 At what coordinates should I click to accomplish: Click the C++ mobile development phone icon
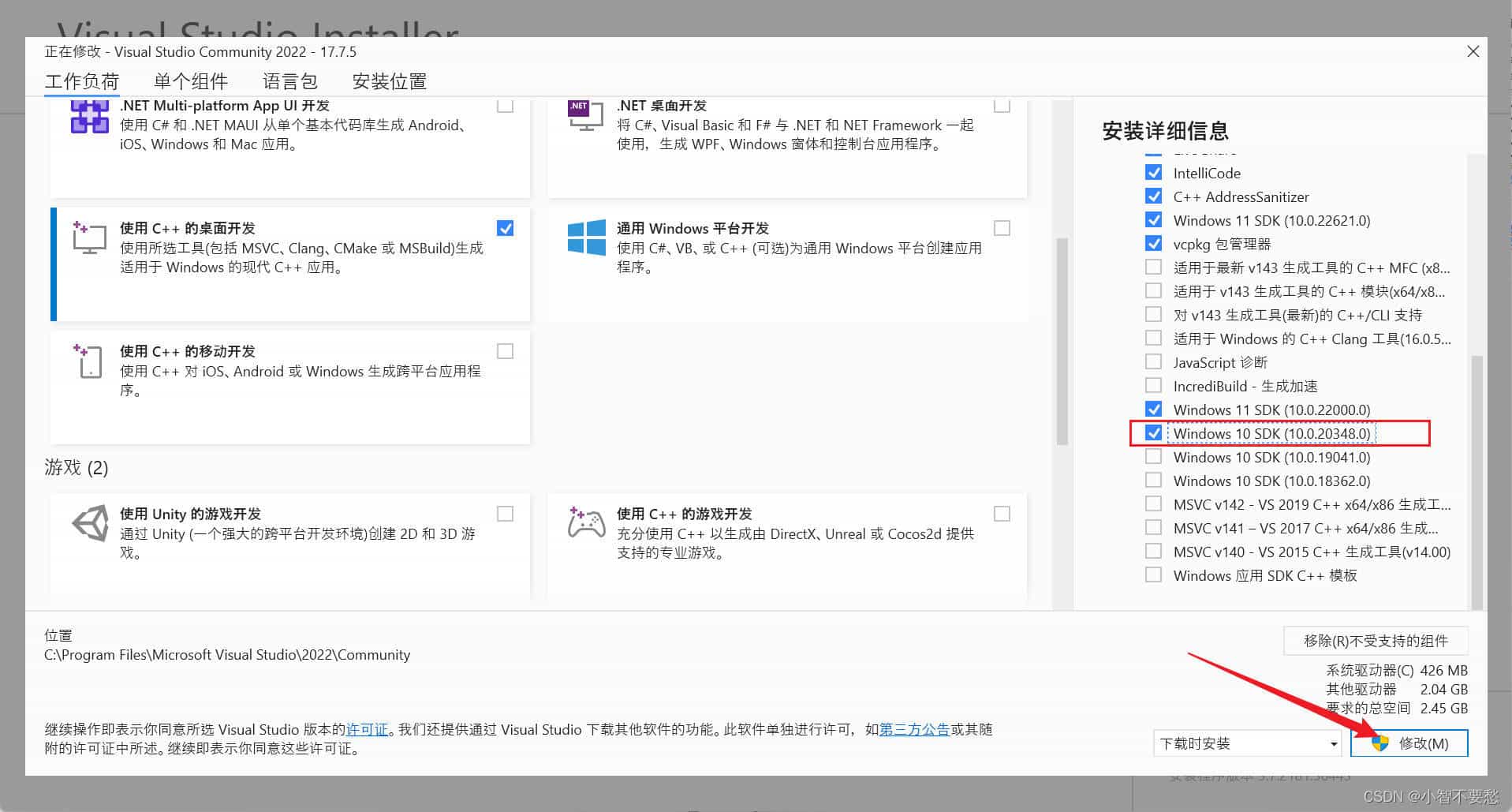pos(89,361)
